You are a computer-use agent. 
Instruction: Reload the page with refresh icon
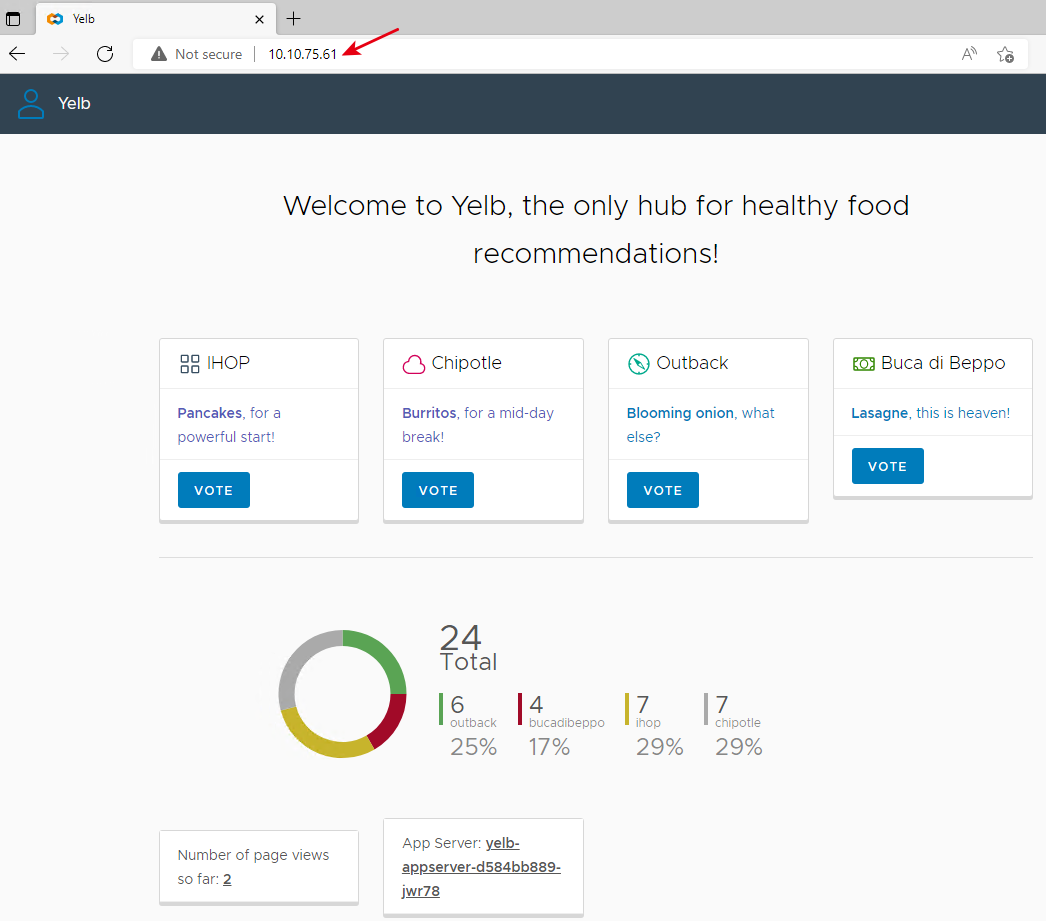pyautogui.click(x=105, y=54)
